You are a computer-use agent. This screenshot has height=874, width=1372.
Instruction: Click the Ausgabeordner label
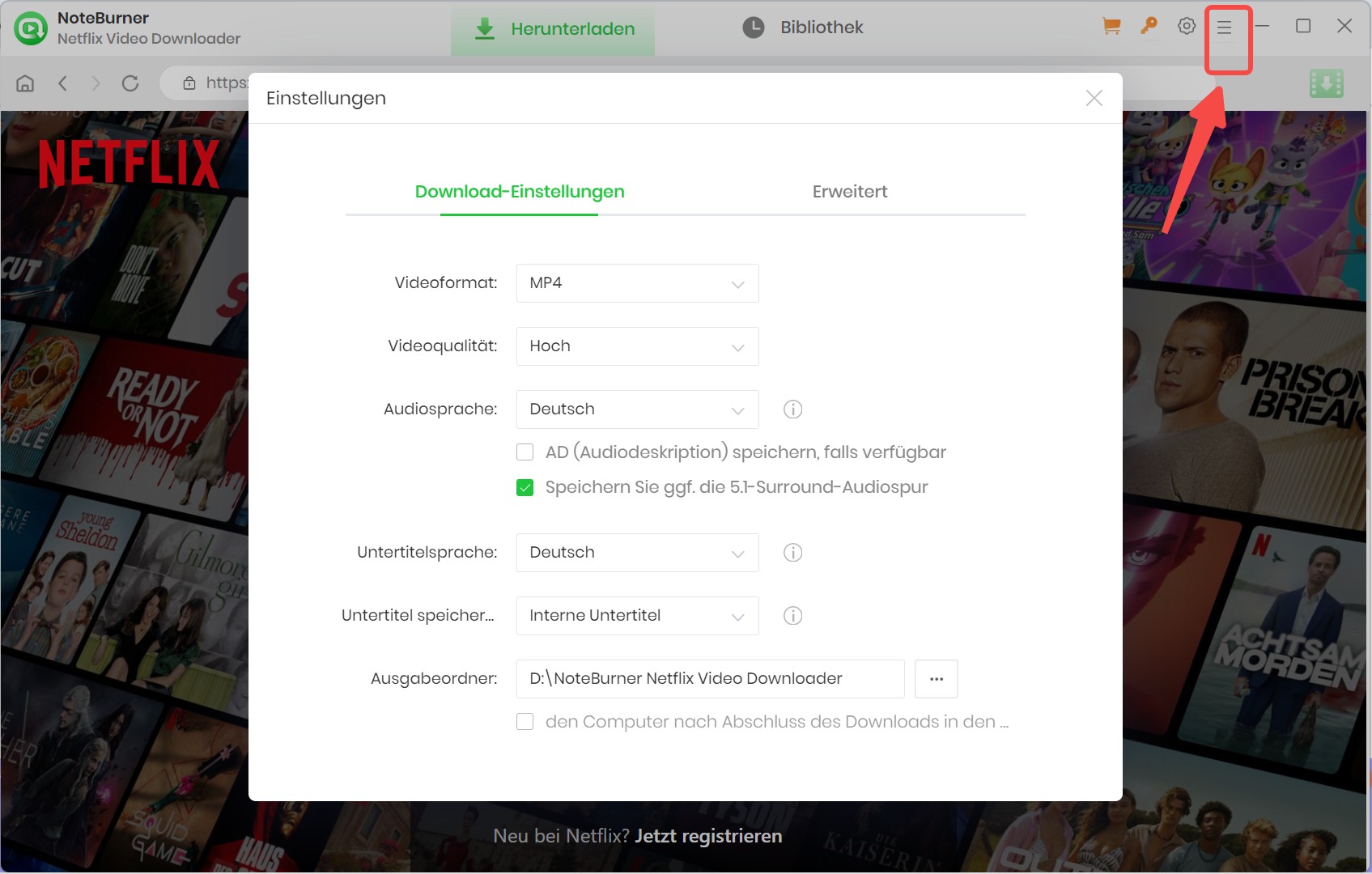click(434, 679)
